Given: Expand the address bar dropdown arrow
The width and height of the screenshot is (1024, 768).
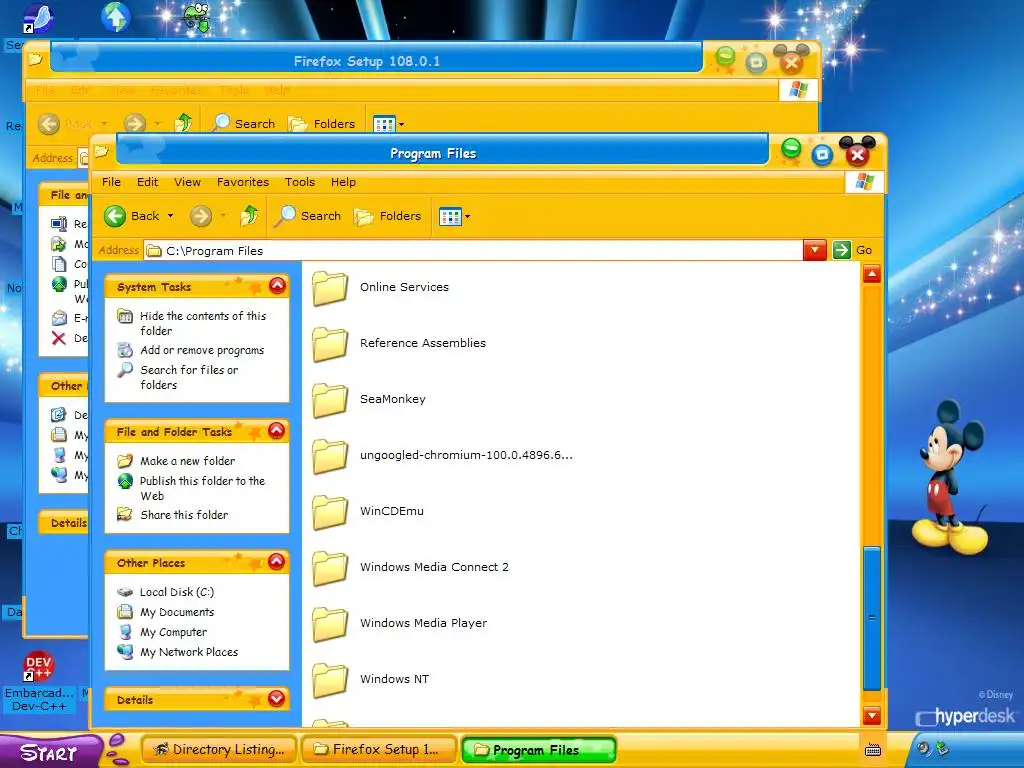Looking at the screenshot, I should click(814, 250).
